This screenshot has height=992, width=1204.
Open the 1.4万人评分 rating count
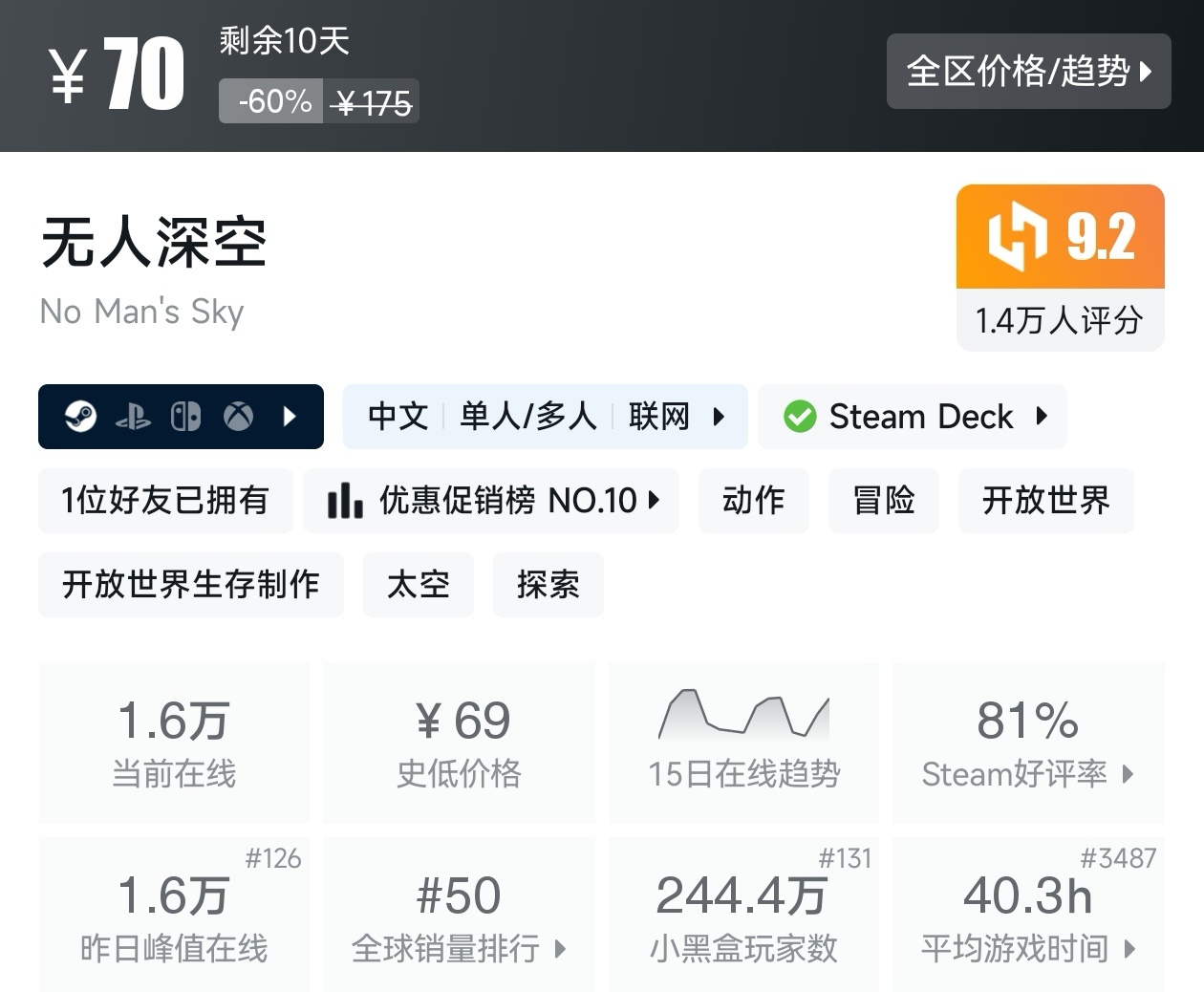pyautogui.click(x=1060, y=320)
